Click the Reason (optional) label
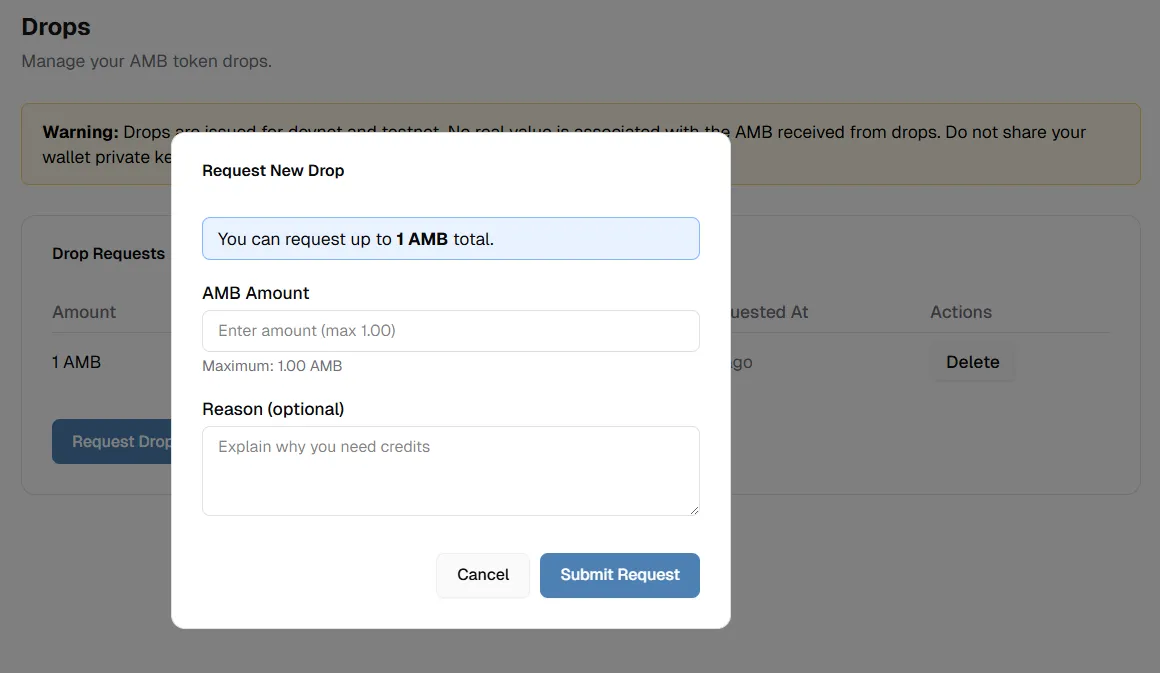The height and width of the screenshot is (673, 1160). tap(273, 409)
